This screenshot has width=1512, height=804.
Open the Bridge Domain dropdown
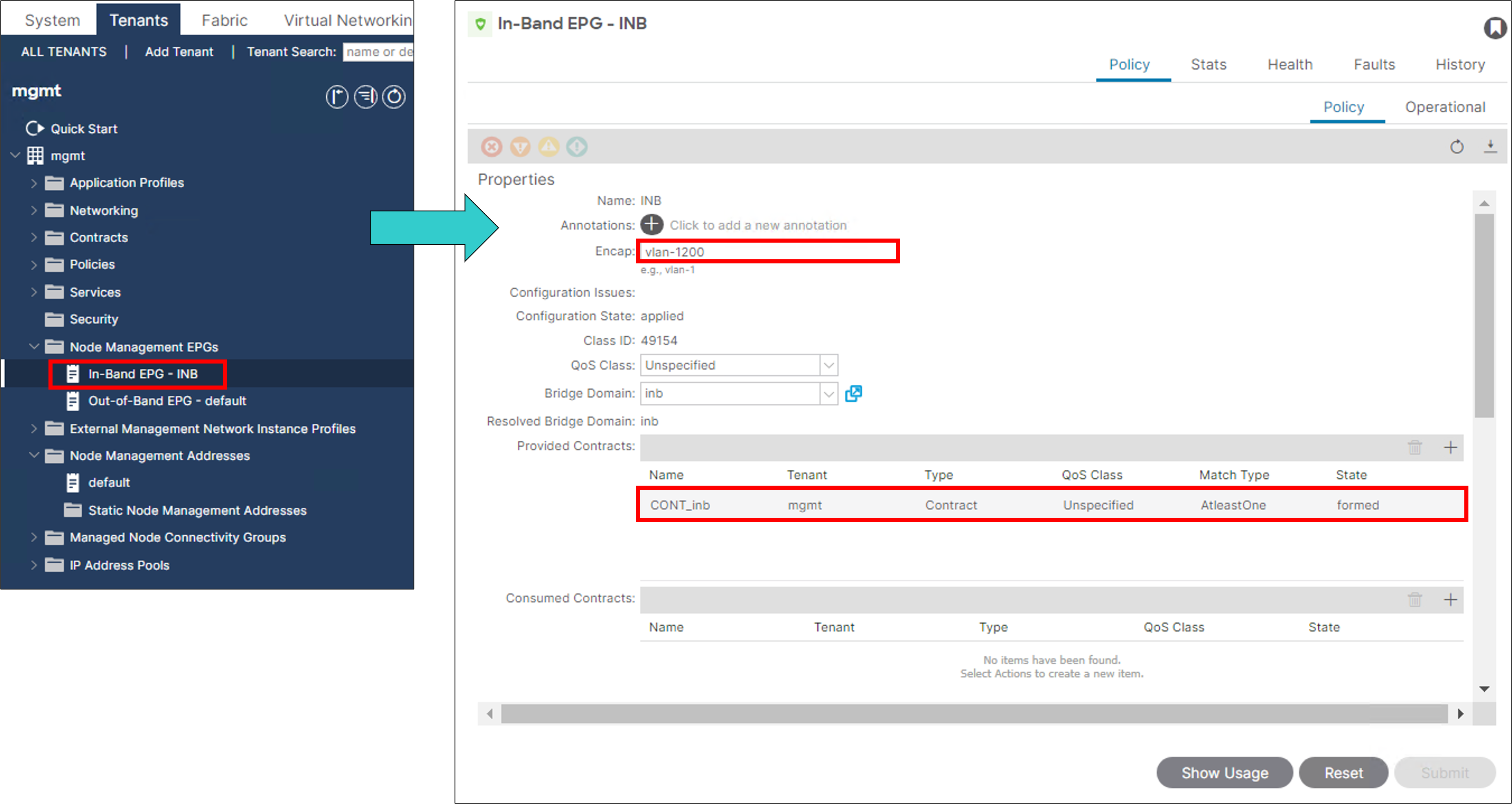tap(828, 394)
